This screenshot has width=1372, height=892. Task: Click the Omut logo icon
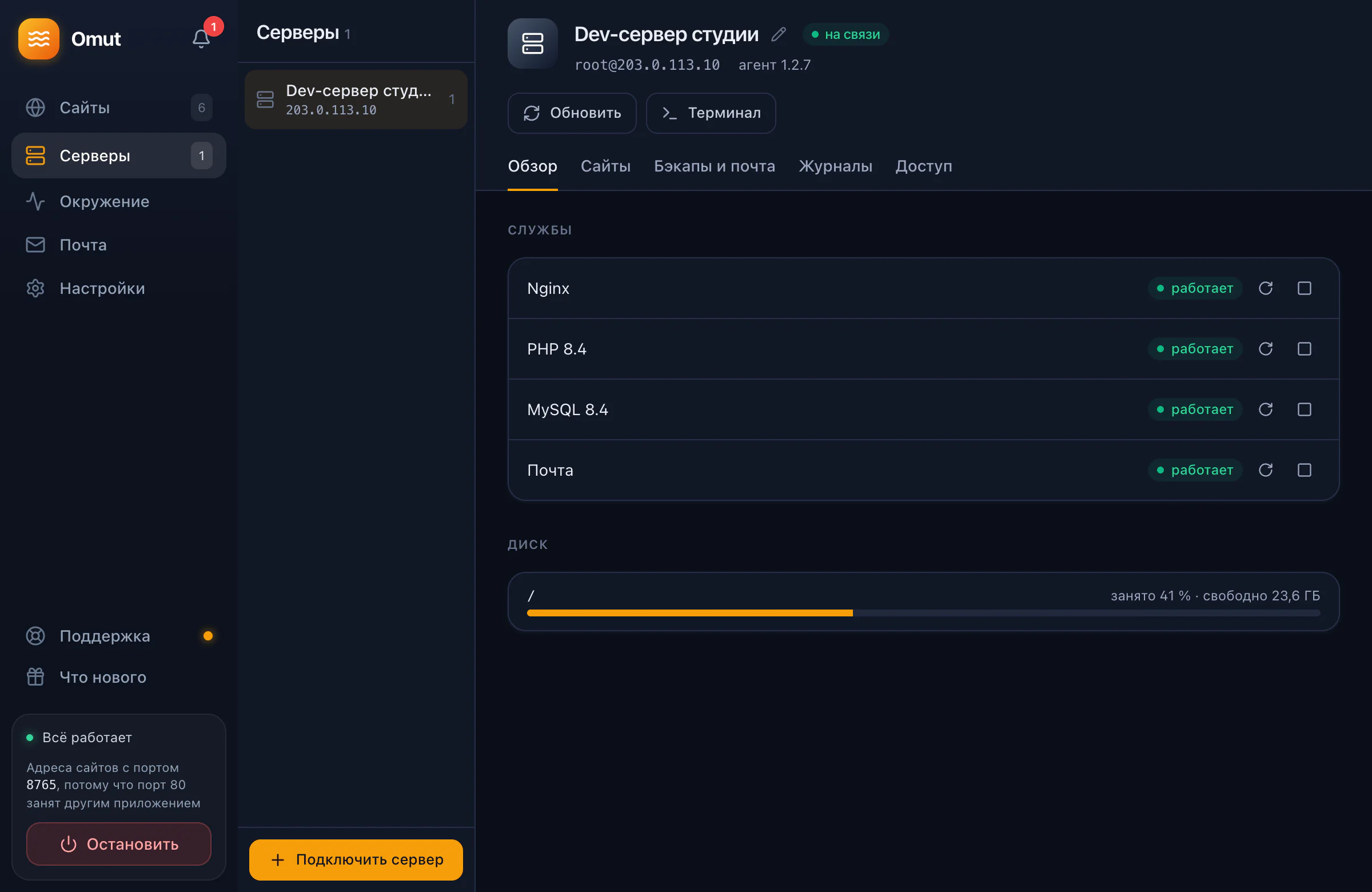coord(39,39)
